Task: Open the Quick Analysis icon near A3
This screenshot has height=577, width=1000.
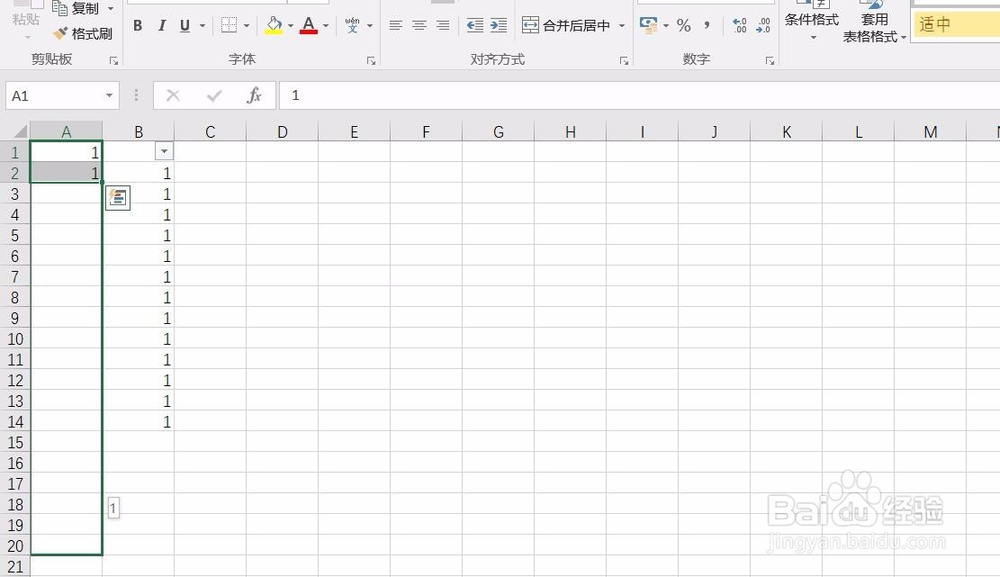Action: click(x=118, y=198)
